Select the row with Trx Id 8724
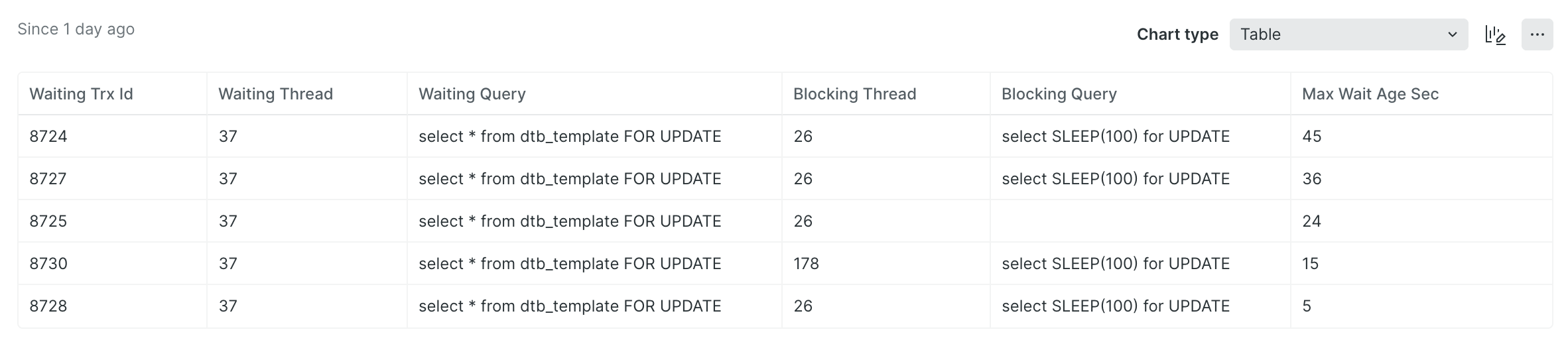 pyautogui.click(x=48, y=137)
